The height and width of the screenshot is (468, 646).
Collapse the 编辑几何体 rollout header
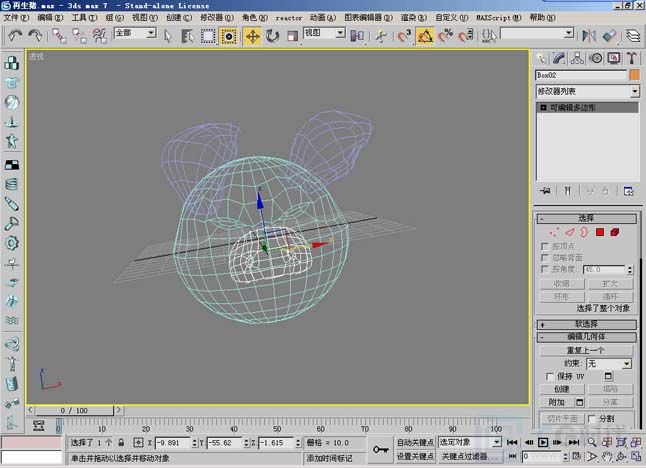tap(587, 337)
